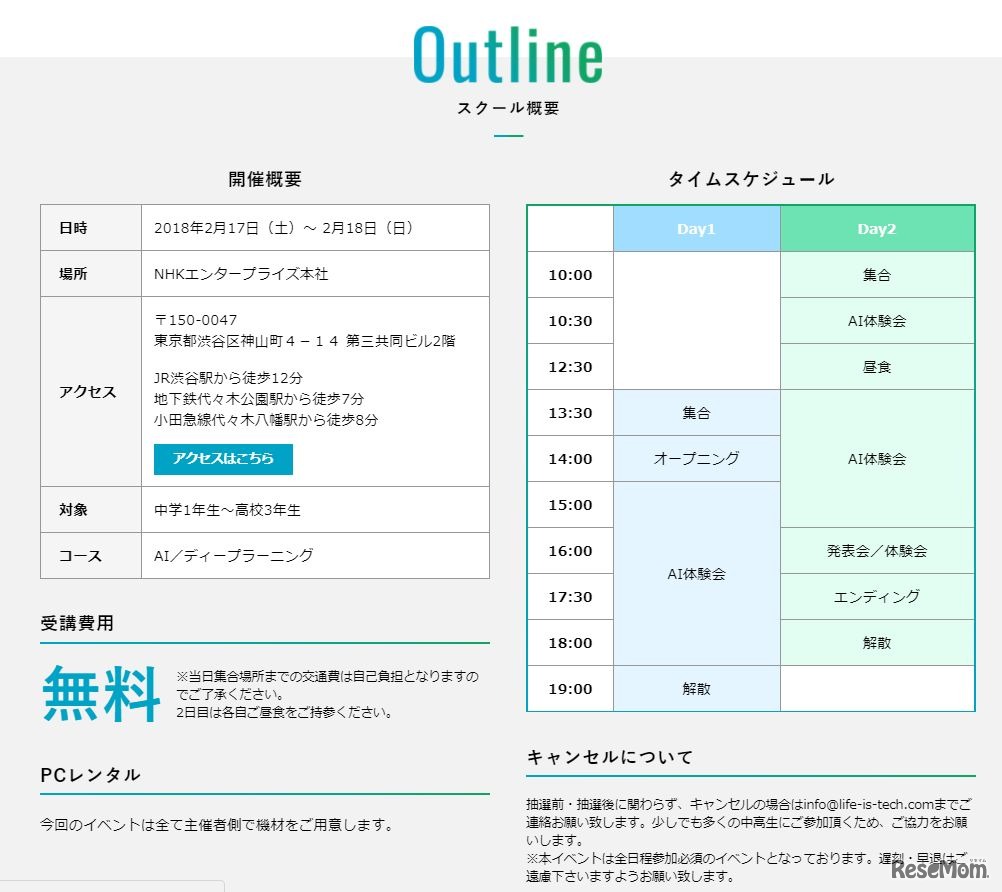Select the 昼食 cell at 12:30
This screenshot has height=892, width=1002.
tap(876, 366)
